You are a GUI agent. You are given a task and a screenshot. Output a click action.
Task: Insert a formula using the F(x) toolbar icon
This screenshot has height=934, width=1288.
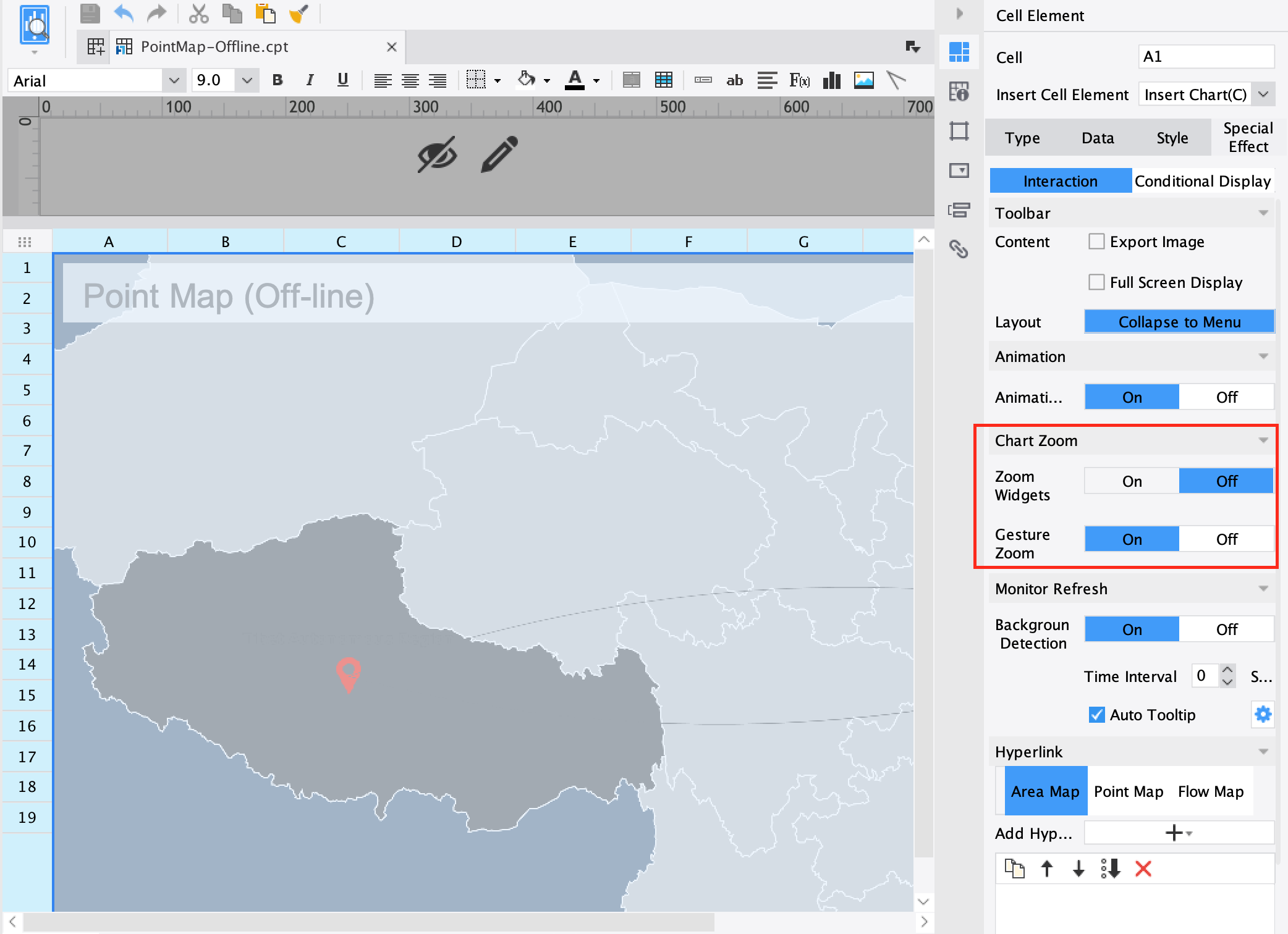800,80
